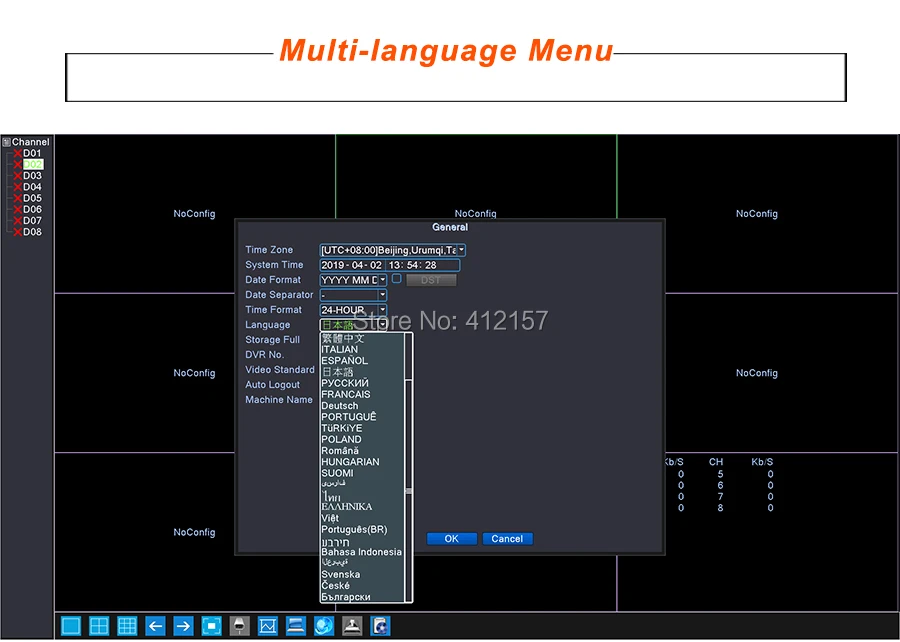Choose PORTUGUÊ from language list
Image resolution: width=900 pixels, height=642 pixels.
coord(349,417)
